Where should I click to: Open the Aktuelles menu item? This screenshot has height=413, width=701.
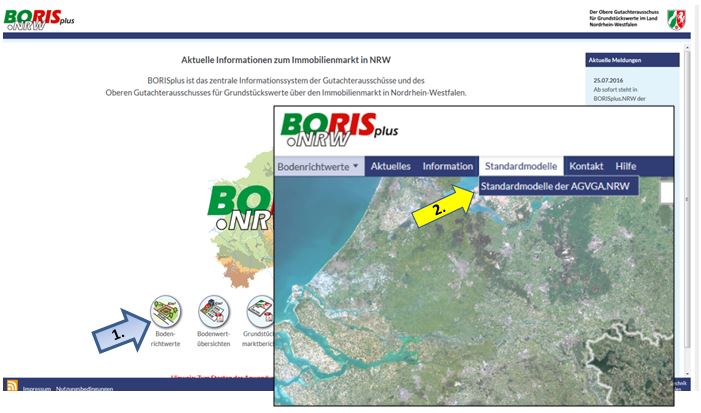(x=390, y=166)
